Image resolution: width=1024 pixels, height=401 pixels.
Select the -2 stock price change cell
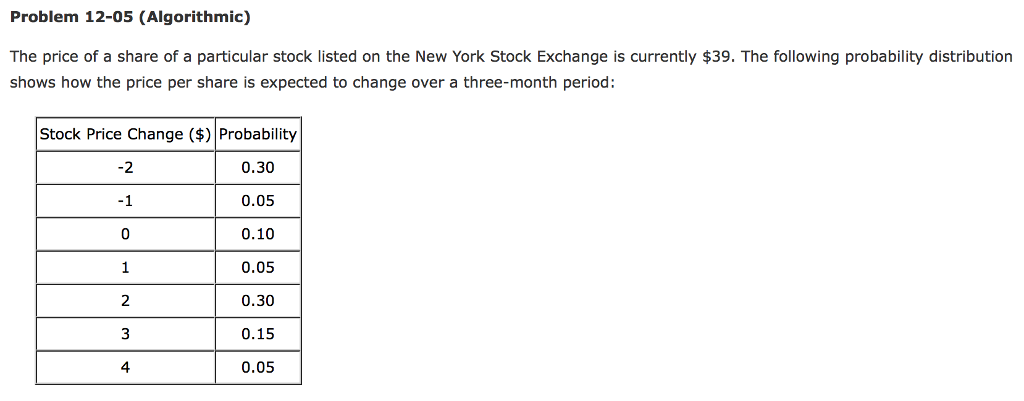point(125,168)
